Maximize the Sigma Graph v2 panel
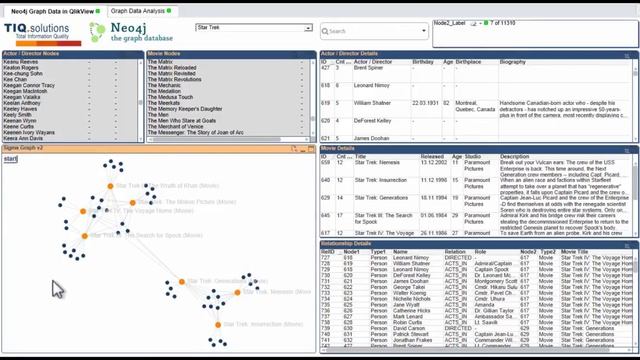Image resolution: width=640 pixels, height=360 pixels. [311, 149]
